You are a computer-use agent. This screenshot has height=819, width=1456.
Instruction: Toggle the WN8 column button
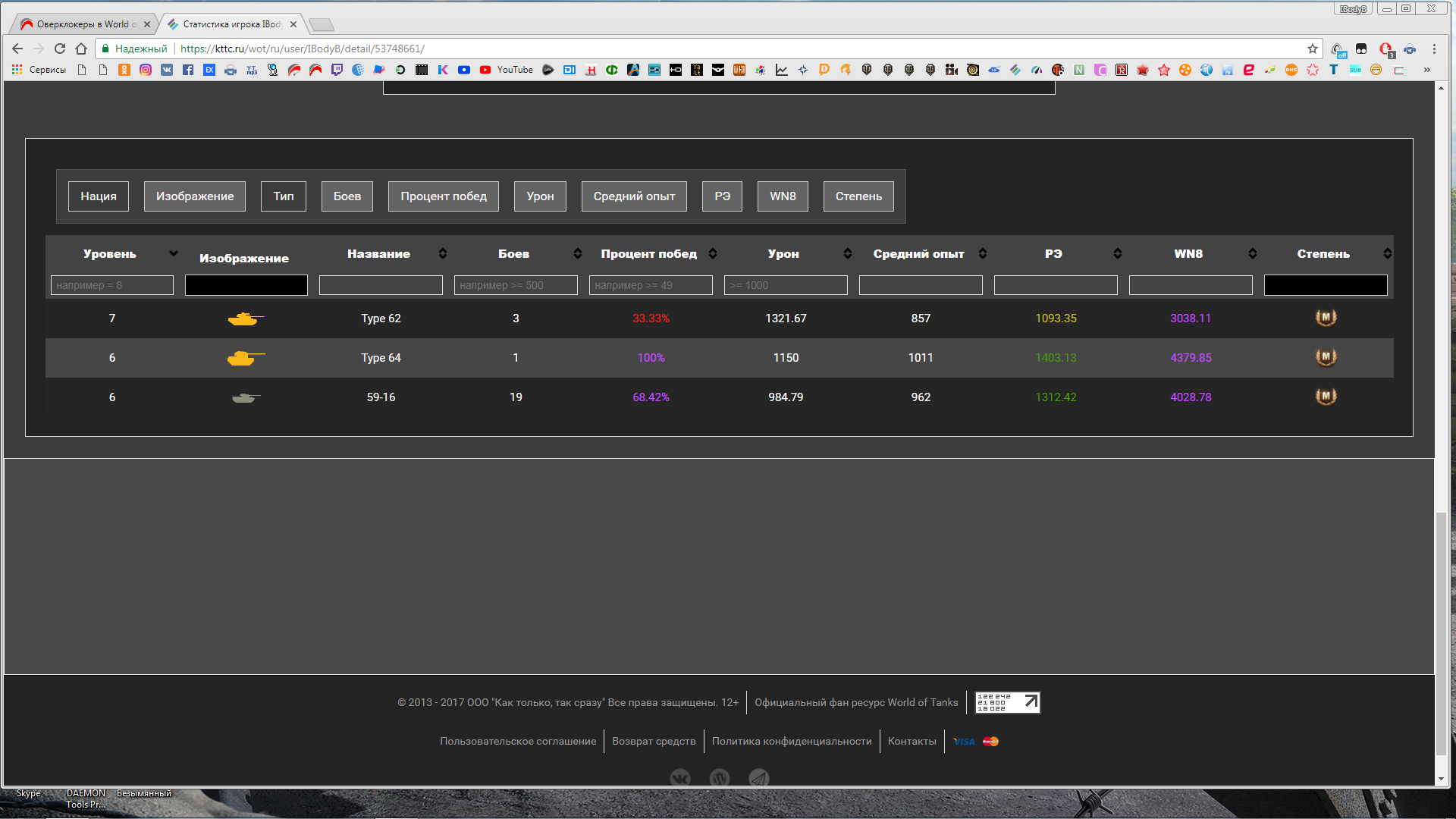click(783, 196)
